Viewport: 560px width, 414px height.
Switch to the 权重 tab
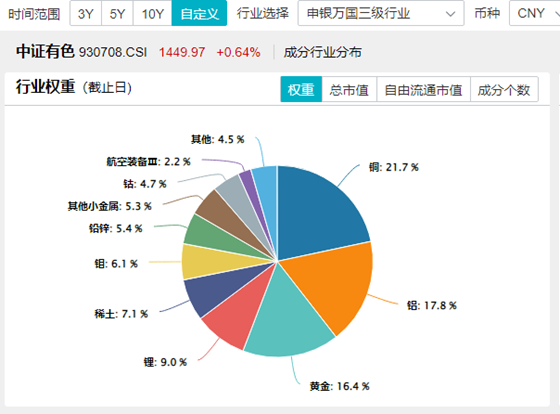(x=301, y=89)
